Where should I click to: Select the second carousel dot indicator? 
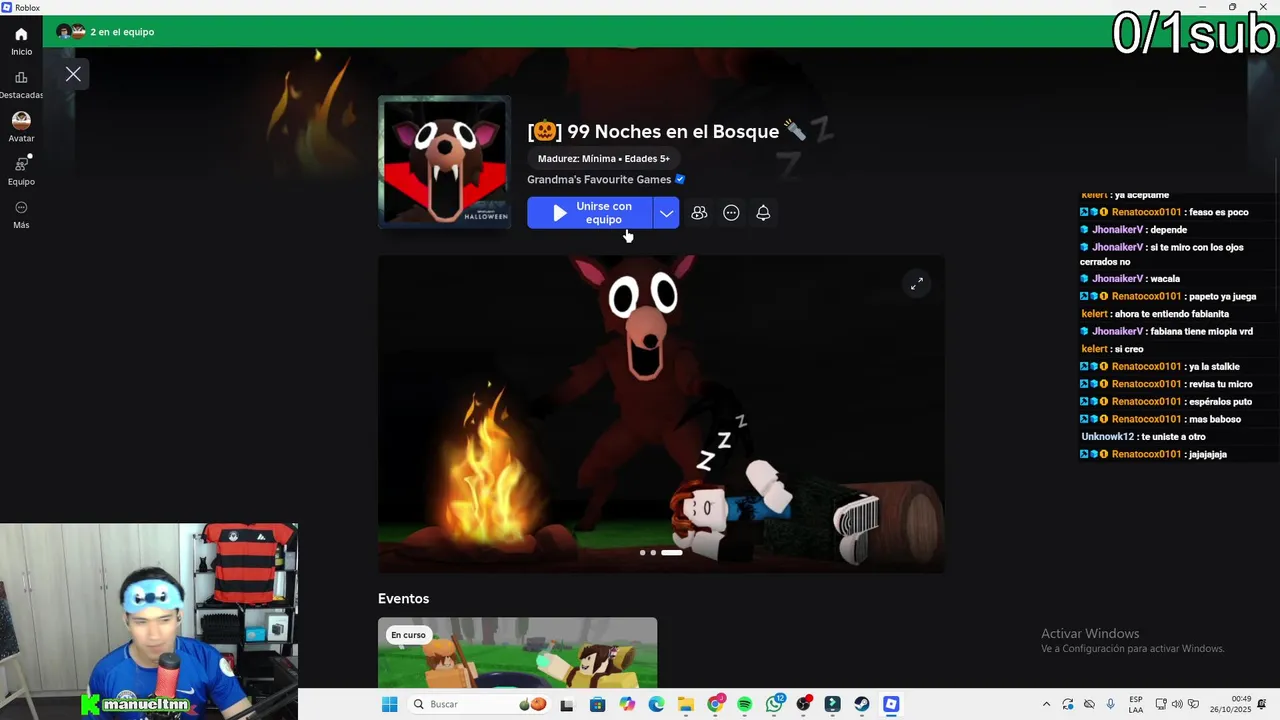tap(653, 552)
